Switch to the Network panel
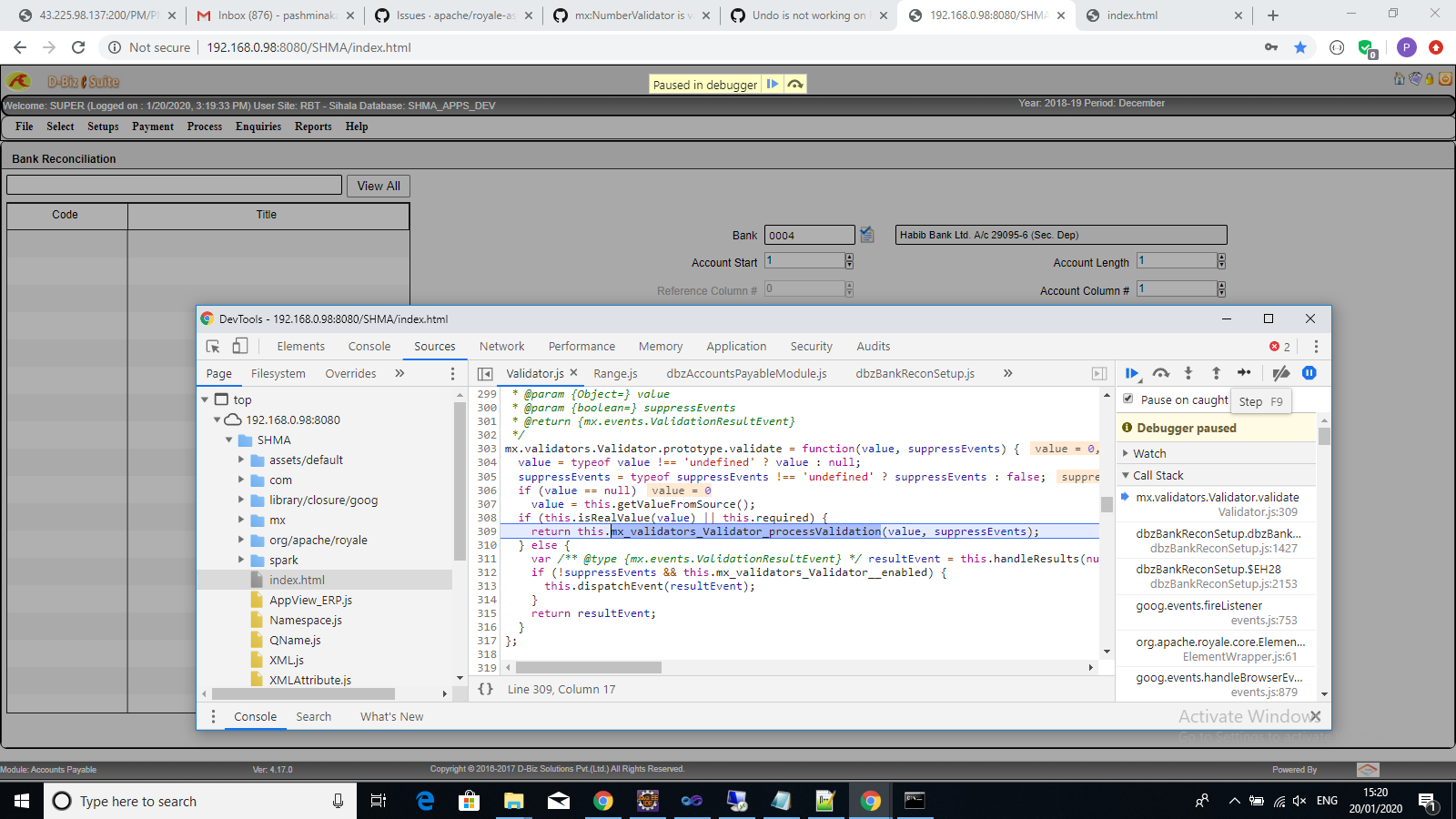Viewport: 1456px width, 819px height. pos(501,346)
